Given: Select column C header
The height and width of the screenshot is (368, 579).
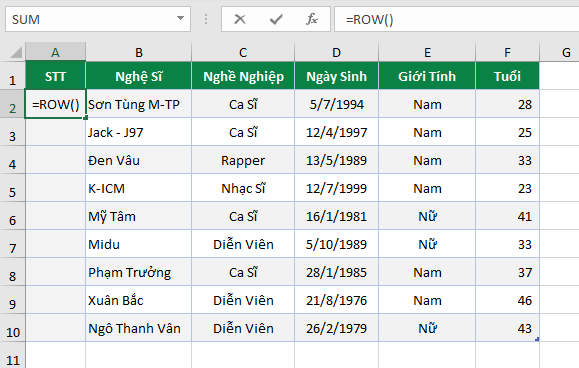Looking at the screenshot, I should pyautogui.click(x=243, y=52).
